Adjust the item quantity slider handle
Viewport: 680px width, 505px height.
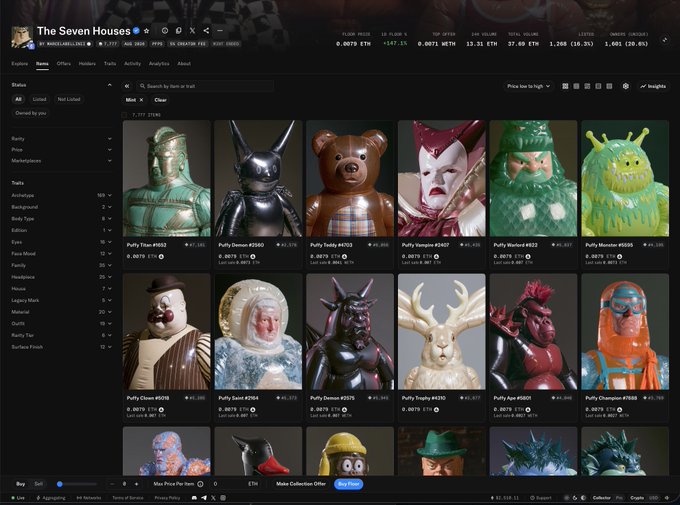pos(60,484)
